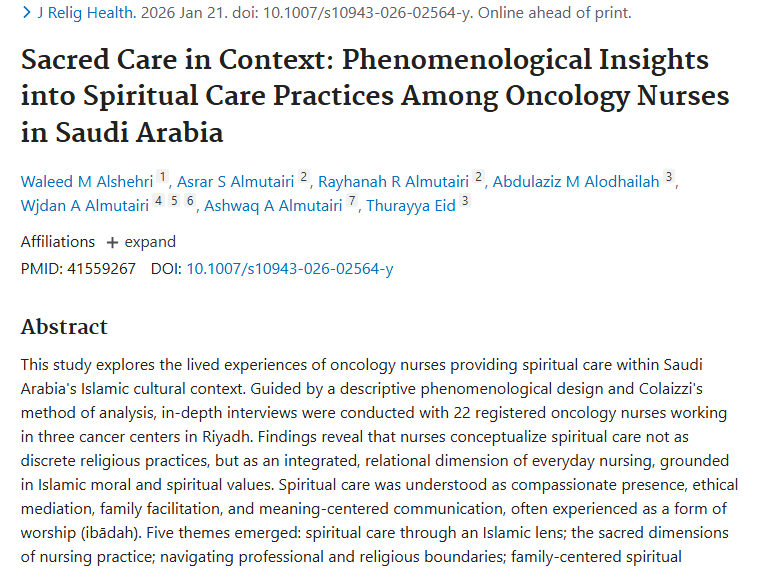This screenshot has width=760, height=570.
Task: Click affiliation marker 6 after Wjdan A Almutairi
Action: pos(190,203)
